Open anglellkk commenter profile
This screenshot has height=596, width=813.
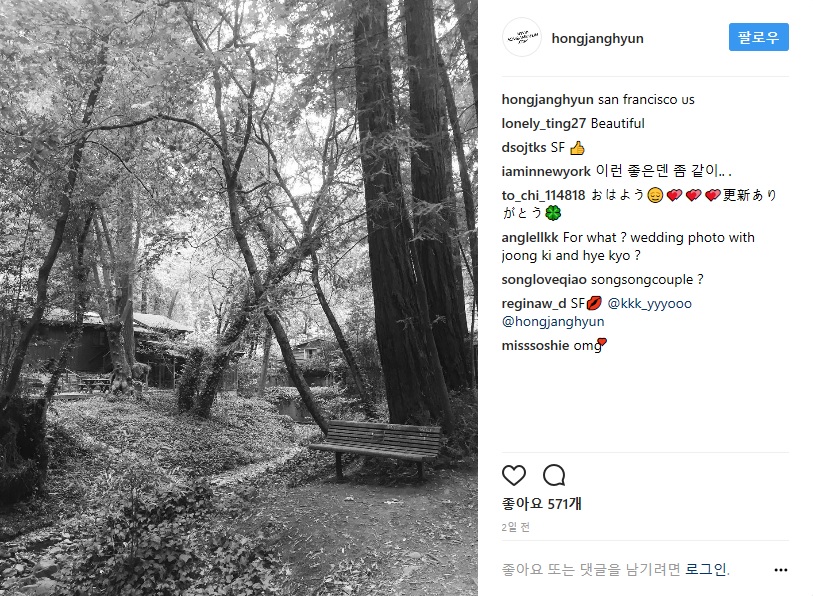[529, 238]
